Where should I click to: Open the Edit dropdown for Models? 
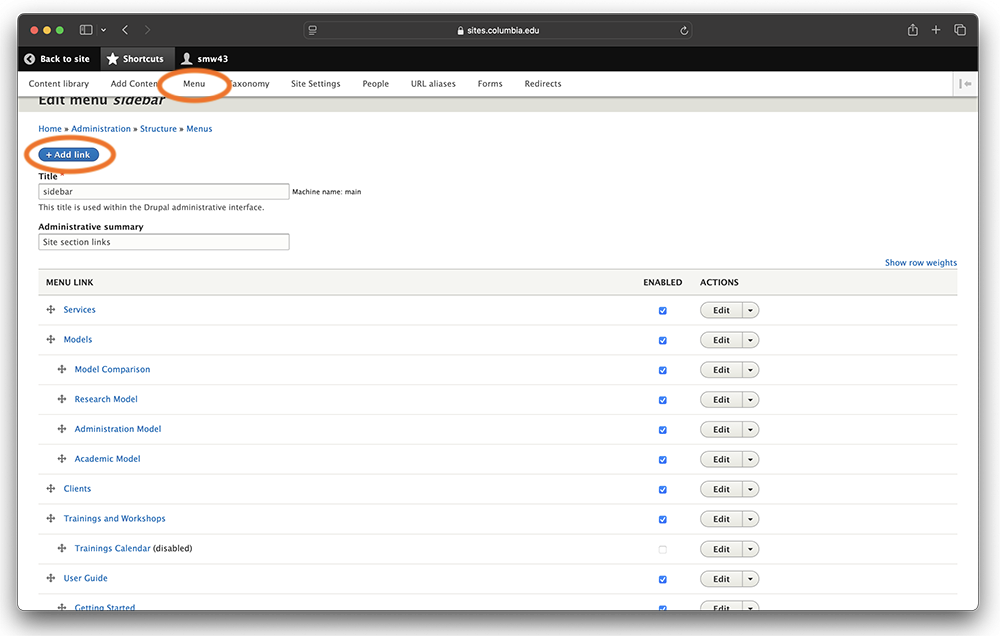(x=750, y=340)
